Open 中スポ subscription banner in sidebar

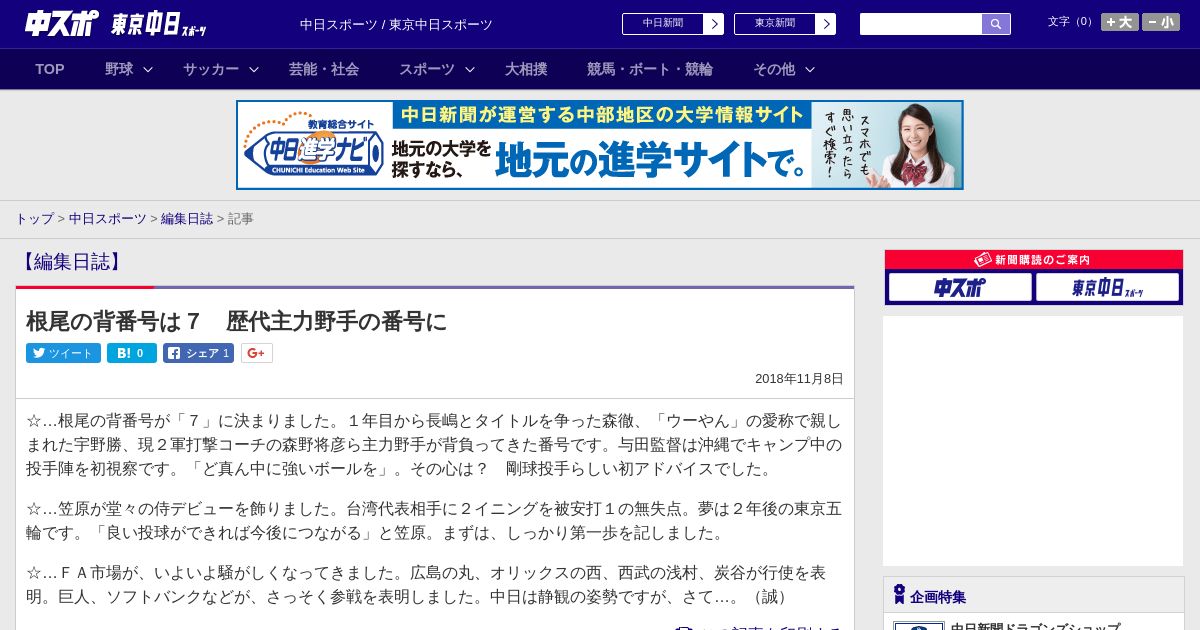[960, 287]
